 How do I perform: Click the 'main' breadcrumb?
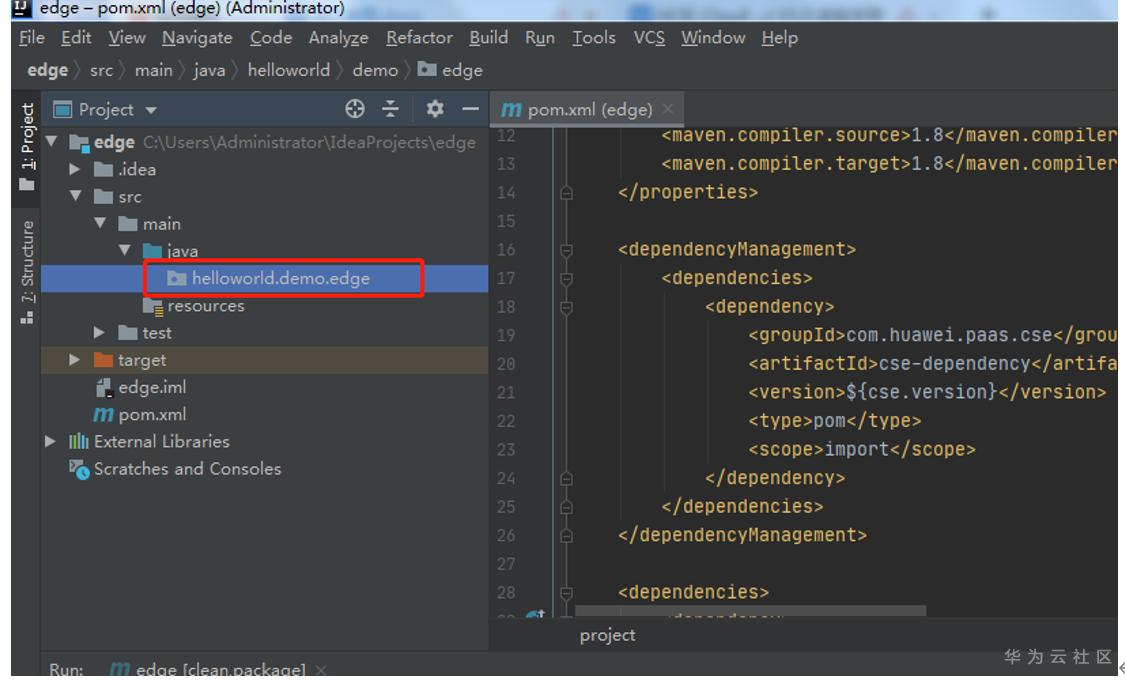pos(154,70)
